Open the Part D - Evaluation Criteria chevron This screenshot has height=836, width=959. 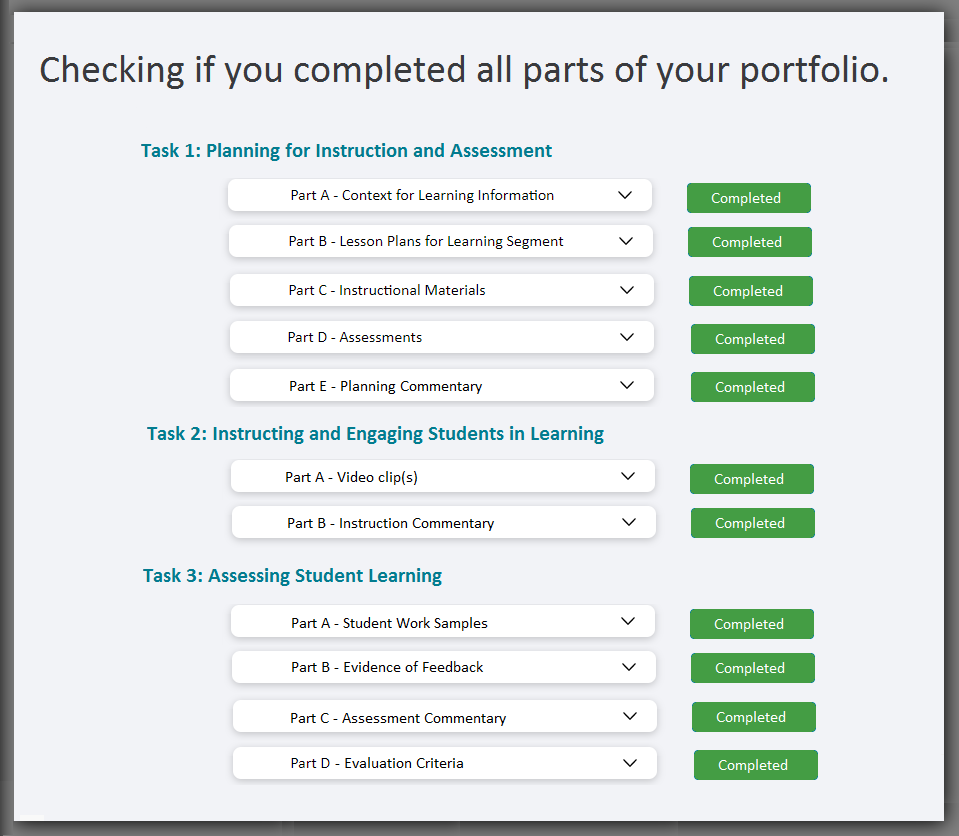point(630,763)
